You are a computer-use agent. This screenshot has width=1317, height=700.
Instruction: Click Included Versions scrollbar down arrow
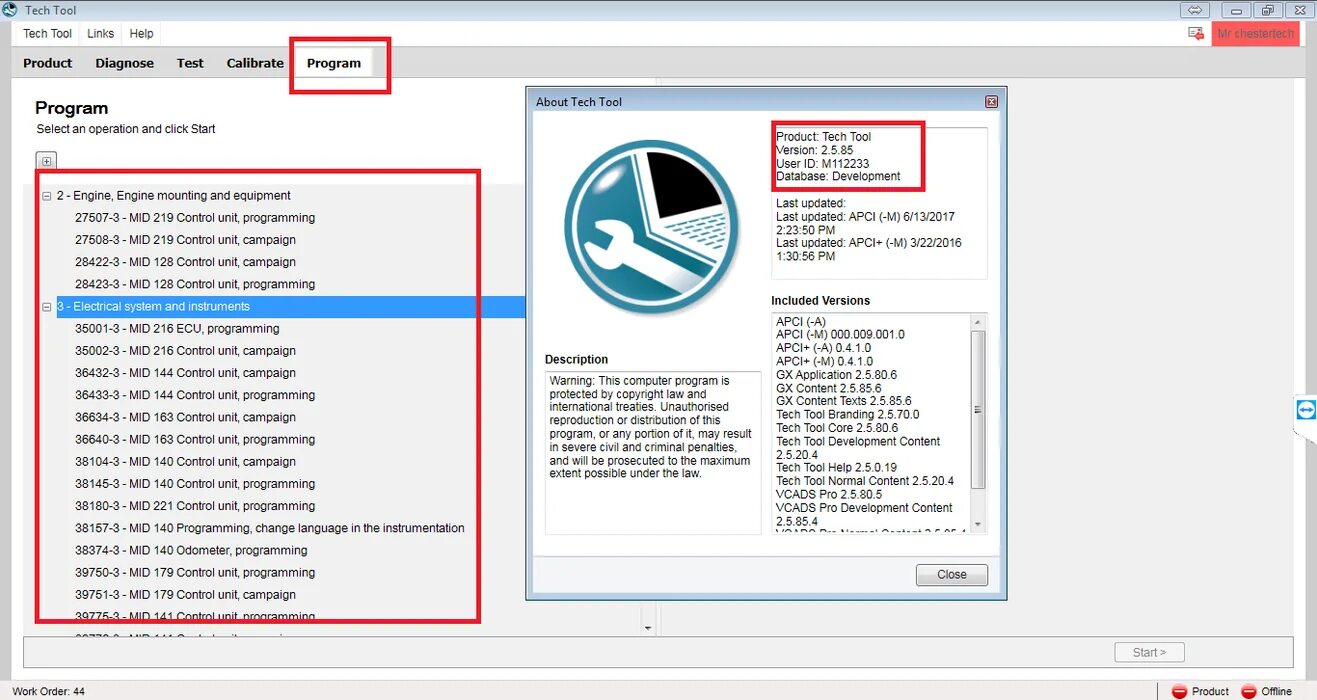click(x=978, y=525)
